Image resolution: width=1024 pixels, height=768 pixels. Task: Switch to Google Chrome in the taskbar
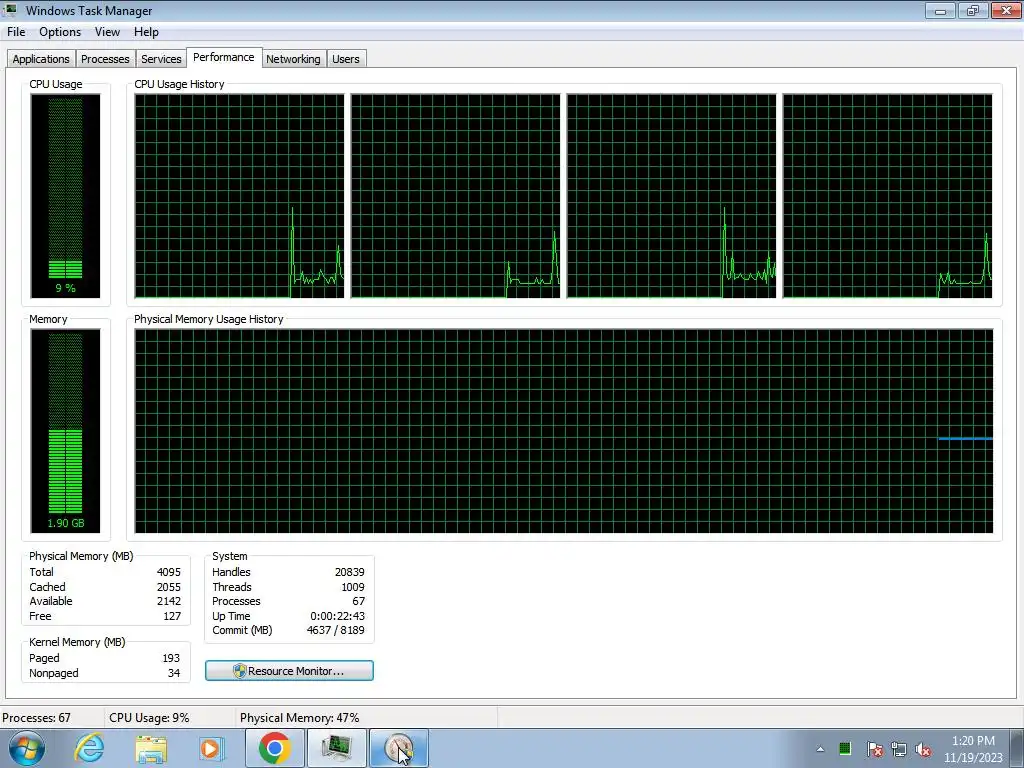274,748
